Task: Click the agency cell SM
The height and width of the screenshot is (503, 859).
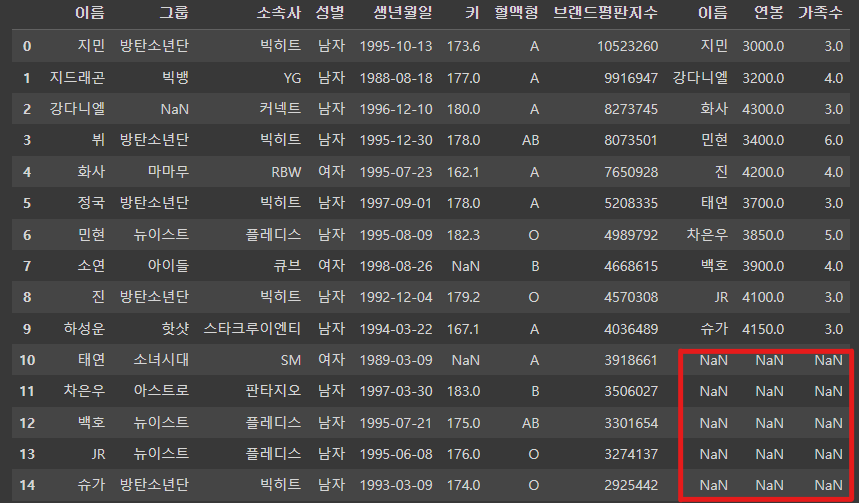Action: tap(290, 360)
